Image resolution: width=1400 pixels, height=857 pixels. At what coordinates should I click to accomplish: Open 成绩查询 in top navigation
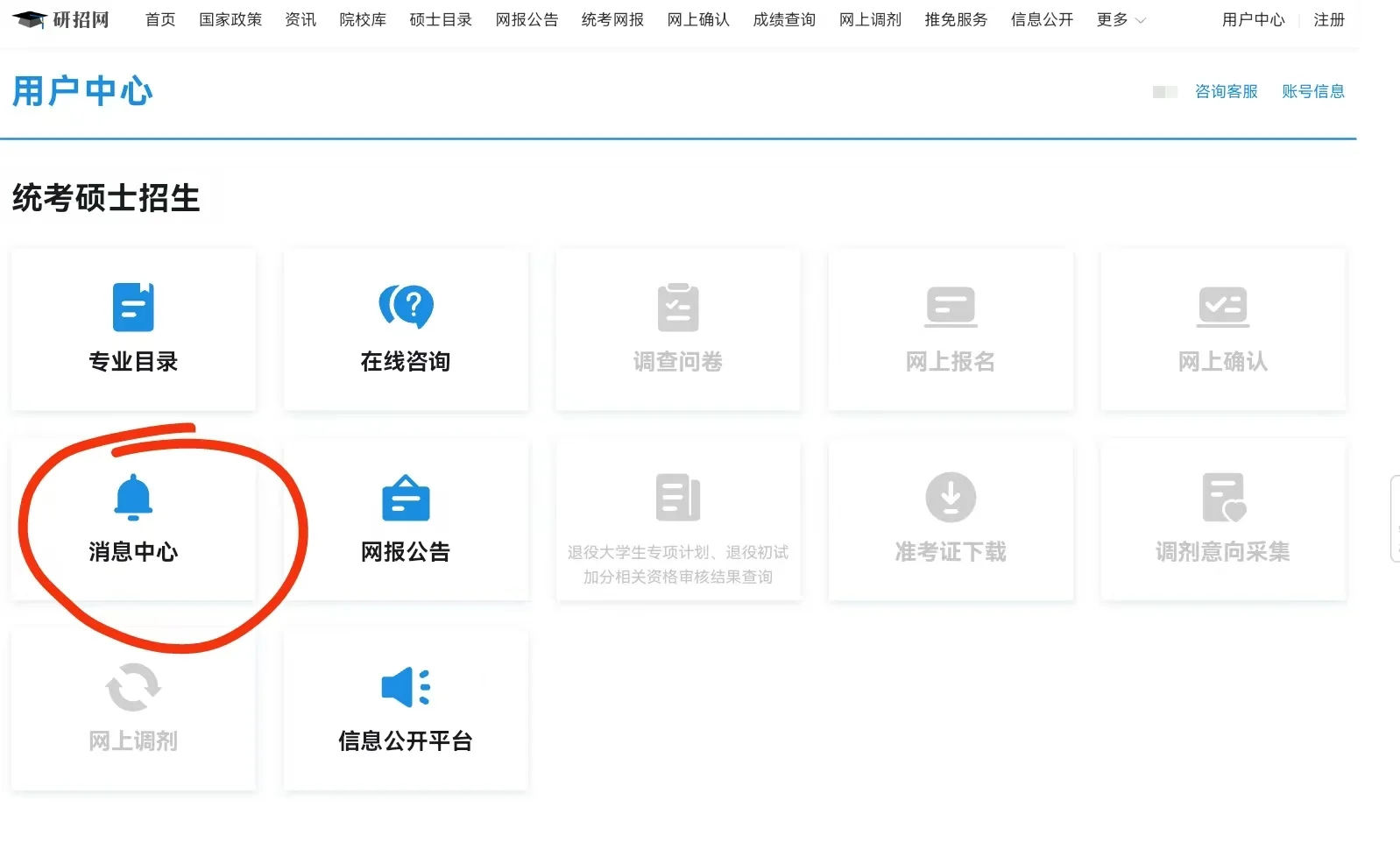pyautogui.click(x=784, y=19)
